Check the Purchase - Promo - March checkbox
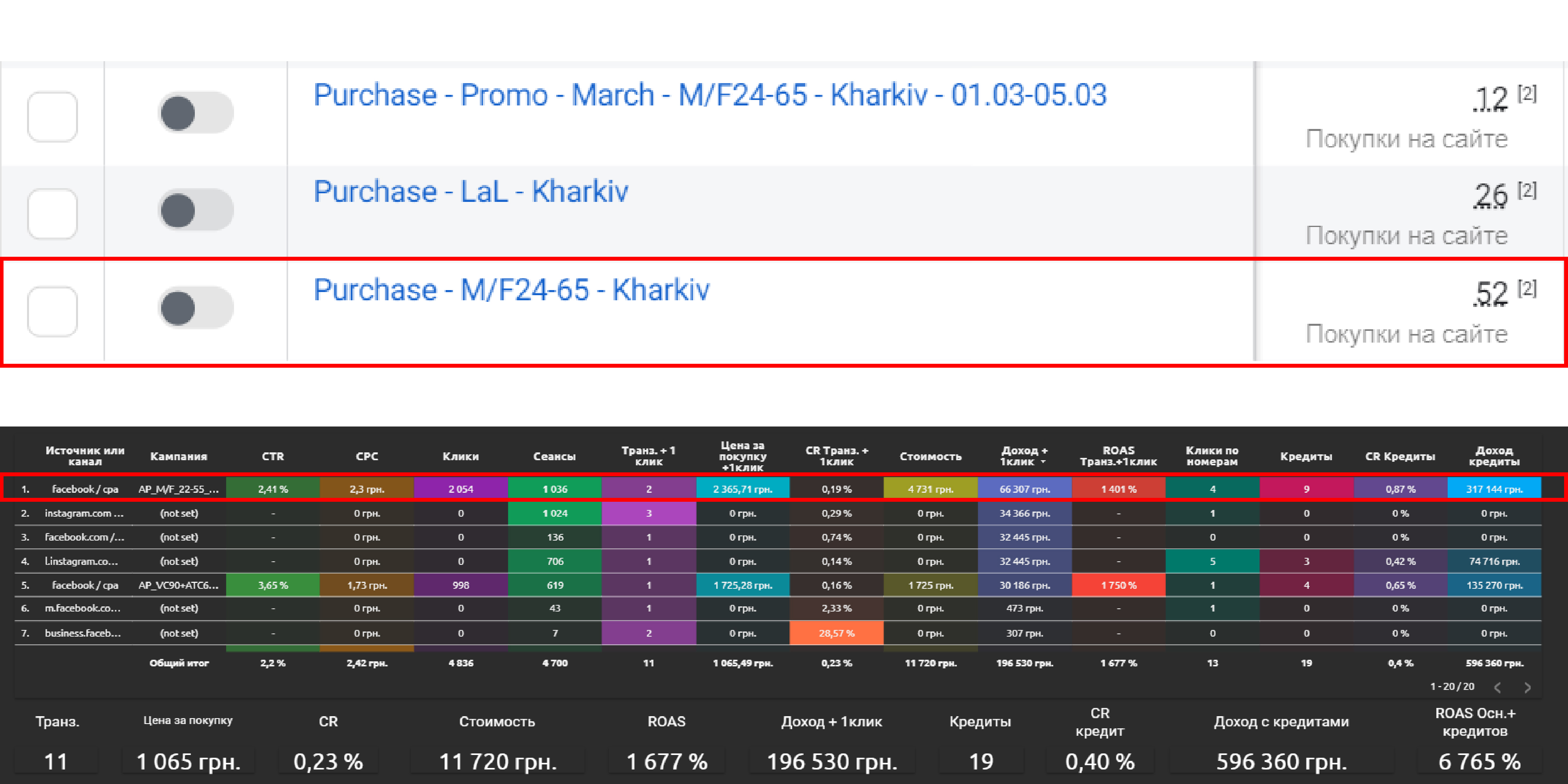The height and width of the screenshot is (784, 1568). click(x=53, y=116)
